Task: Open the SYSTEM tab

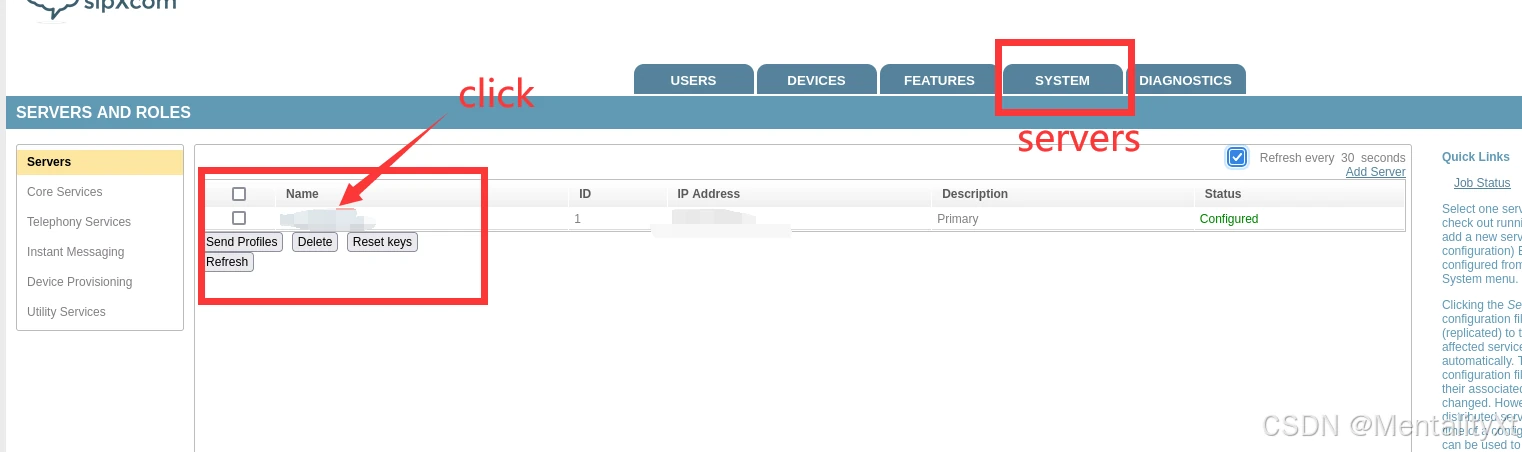Action: [1062, 80]
